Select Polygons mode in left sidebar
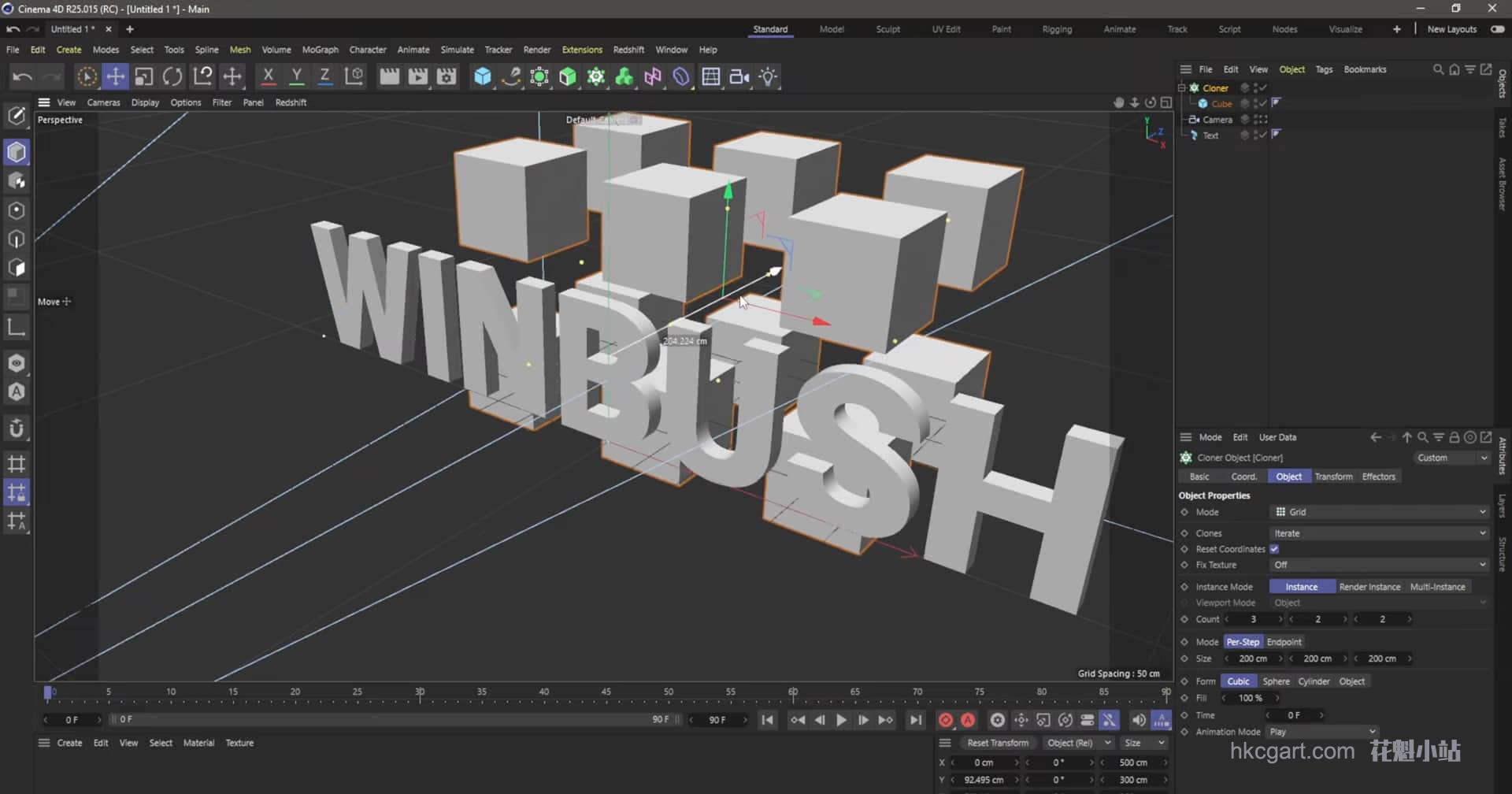This screenshot has width=1512, height=794. (17, 268)
